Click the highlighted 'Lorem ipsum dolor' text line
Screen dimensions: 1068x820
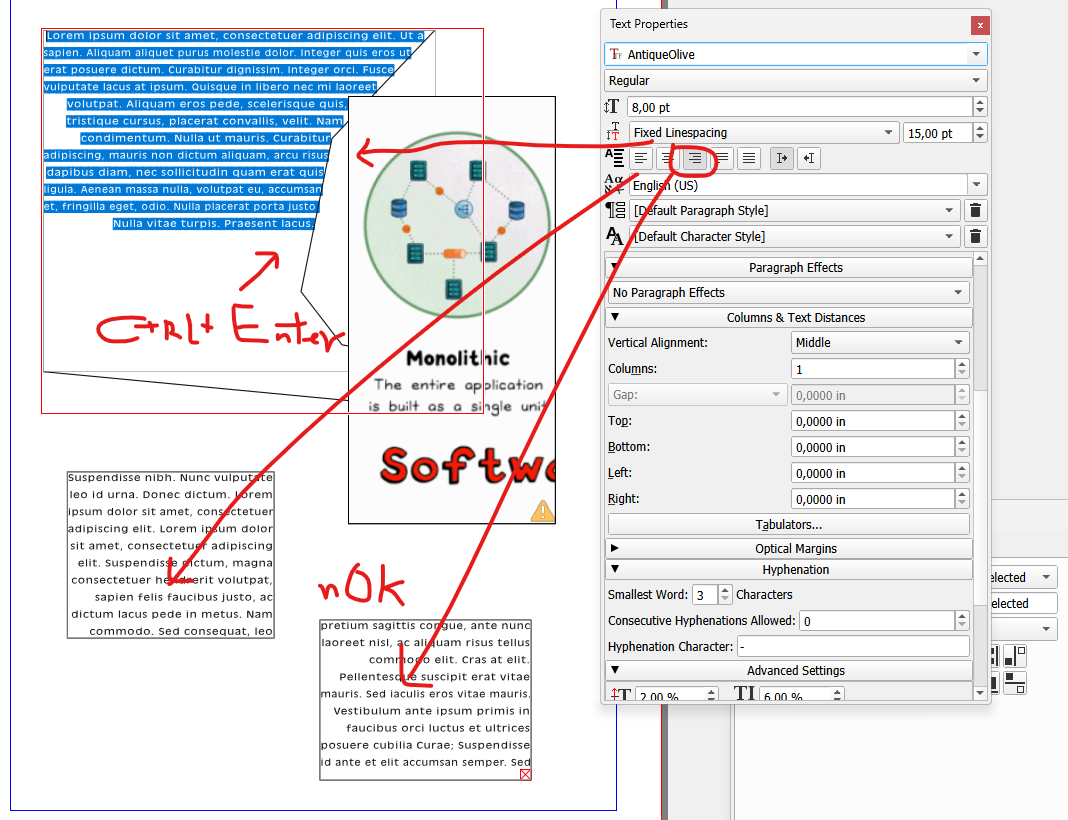(x=234, y=35)
